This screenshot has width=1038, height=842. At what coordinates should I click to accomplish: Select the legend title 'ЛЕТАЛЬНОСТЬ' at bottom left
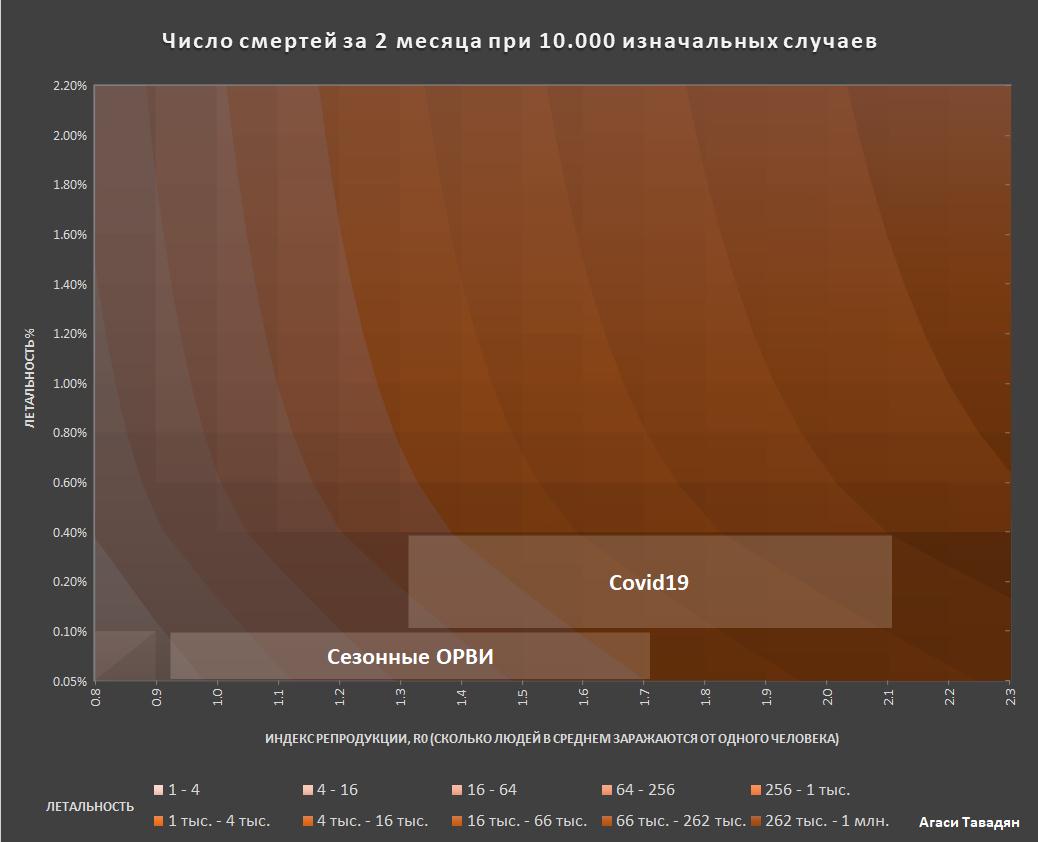pos(90,806)
